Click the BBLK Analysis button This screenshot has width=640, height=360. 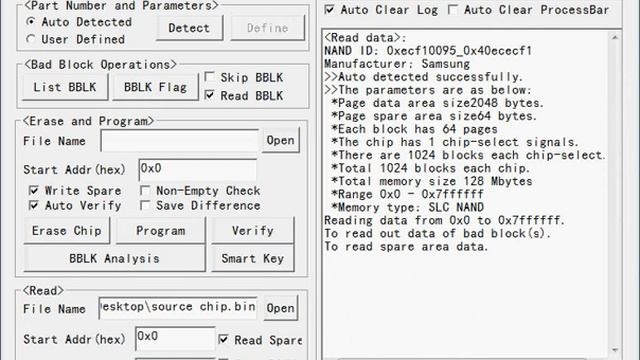(x=114, y=258)
